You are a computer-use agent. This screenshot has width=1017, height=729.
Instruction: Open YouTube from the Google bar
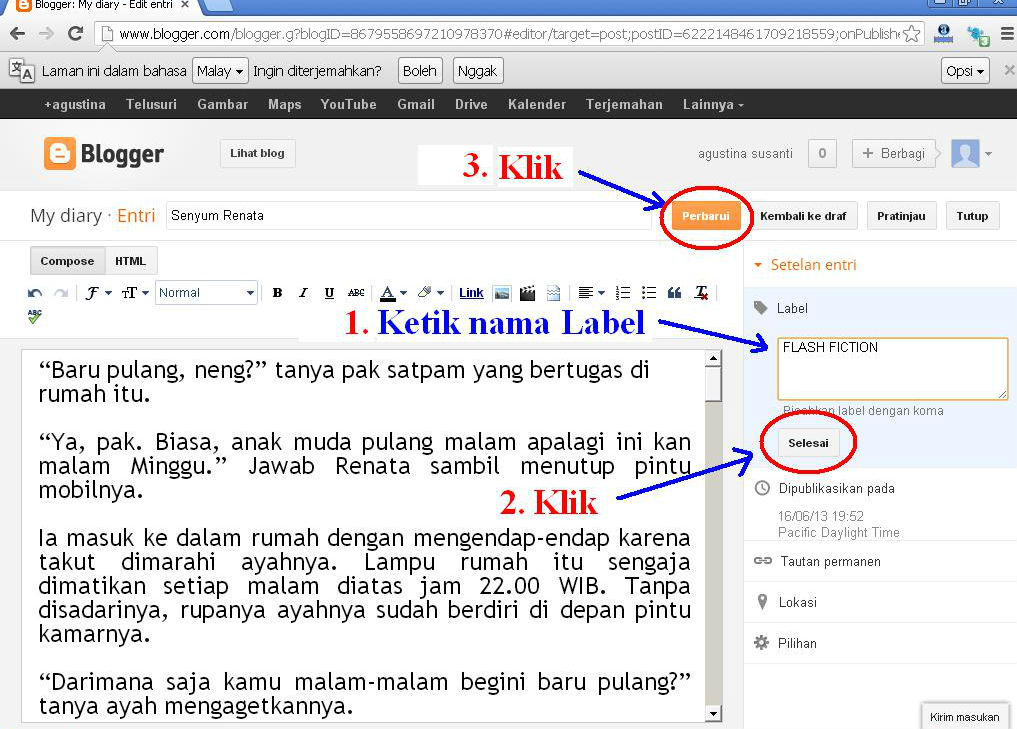[x=348, y=104]
